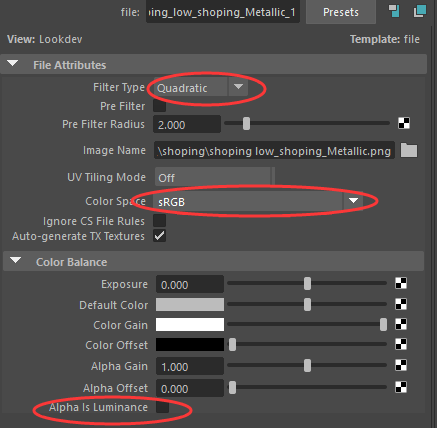
Task: Click the Color Offset black swatch
Action: pyautogui.click(x=190, y=345)
